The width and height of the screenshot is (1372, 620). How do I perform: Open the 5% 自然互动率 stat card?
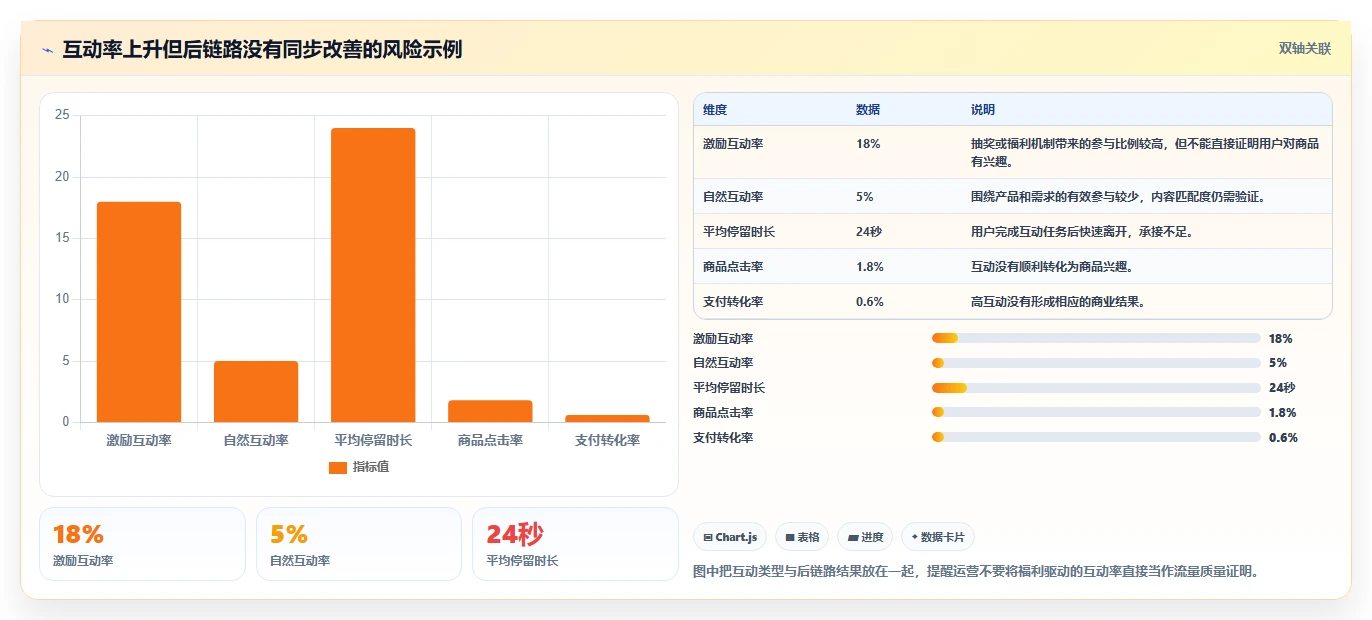(359, 544)
